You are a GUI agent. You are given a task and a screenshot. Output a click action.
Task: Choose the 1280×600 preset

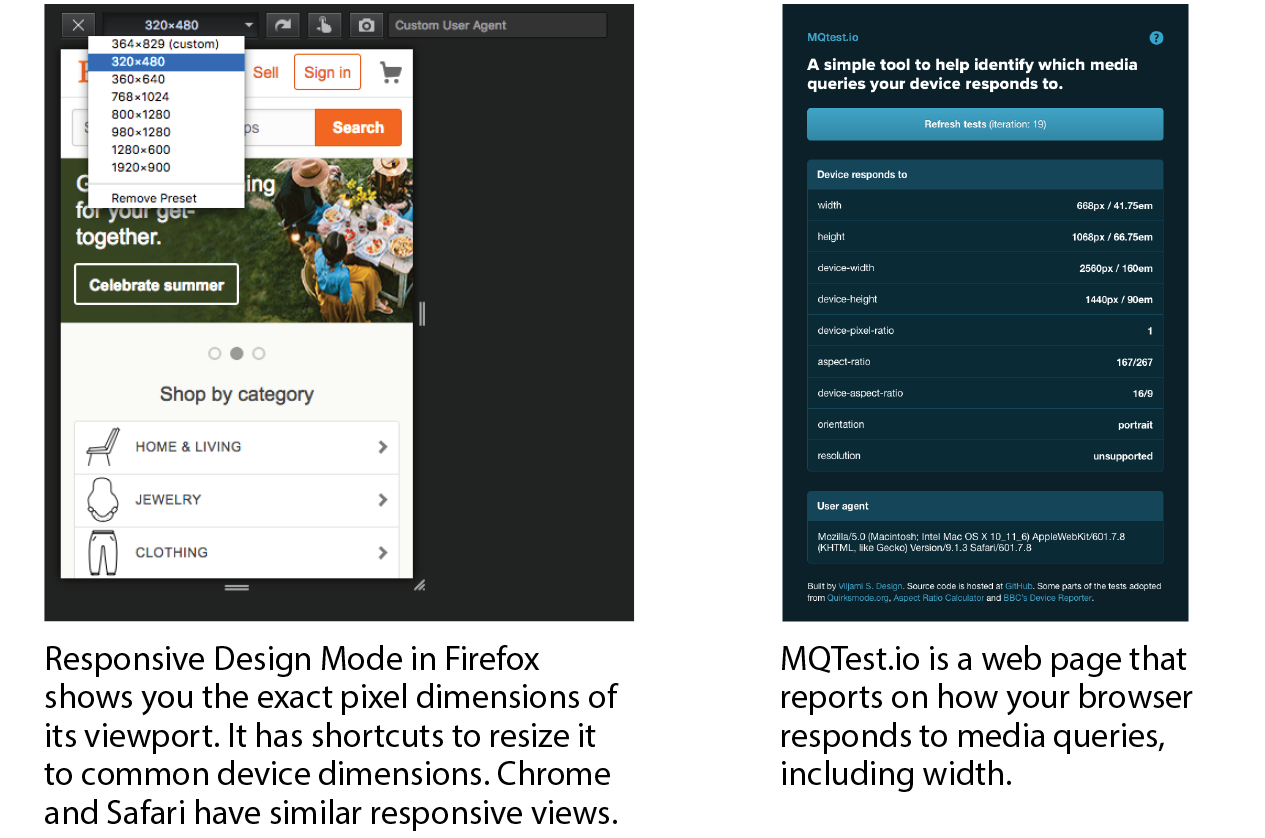click(x=166, y=150)
